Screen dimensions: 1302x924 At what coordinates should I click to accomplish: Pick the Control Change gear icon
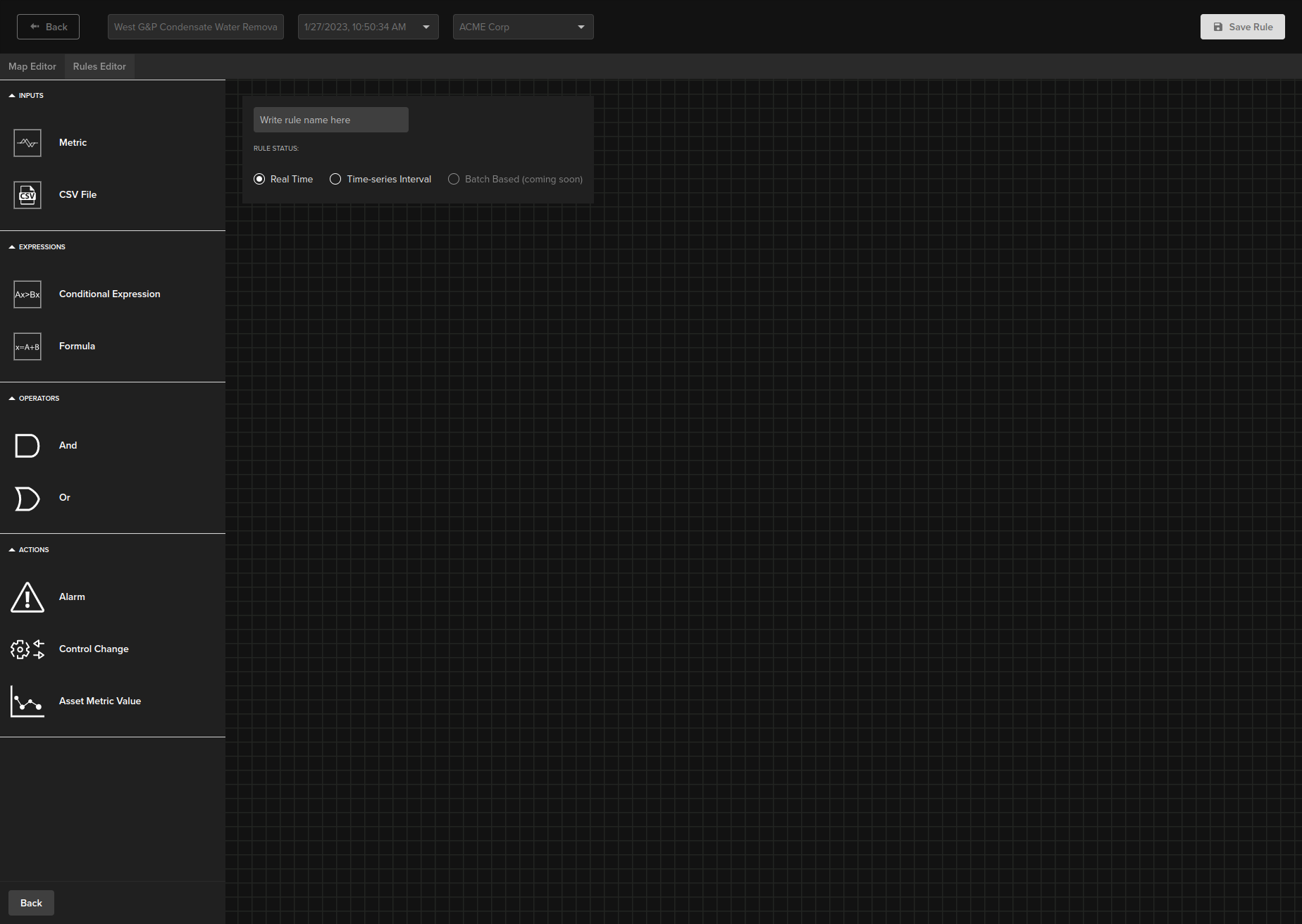pos(27,649)
